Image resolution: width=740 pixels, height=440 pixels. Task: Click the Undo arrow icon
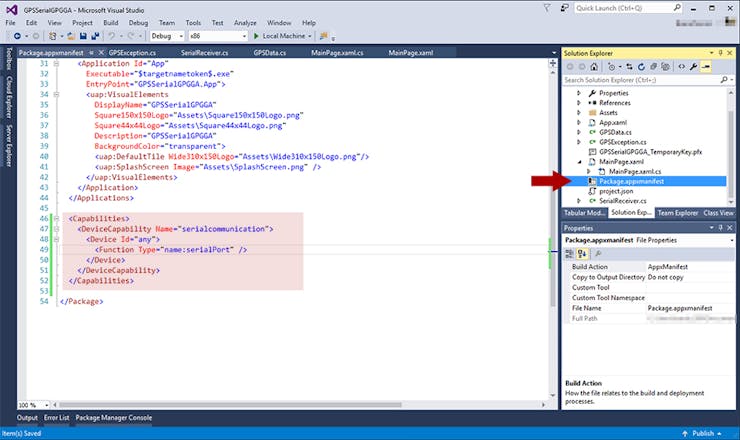click(111, 36)
